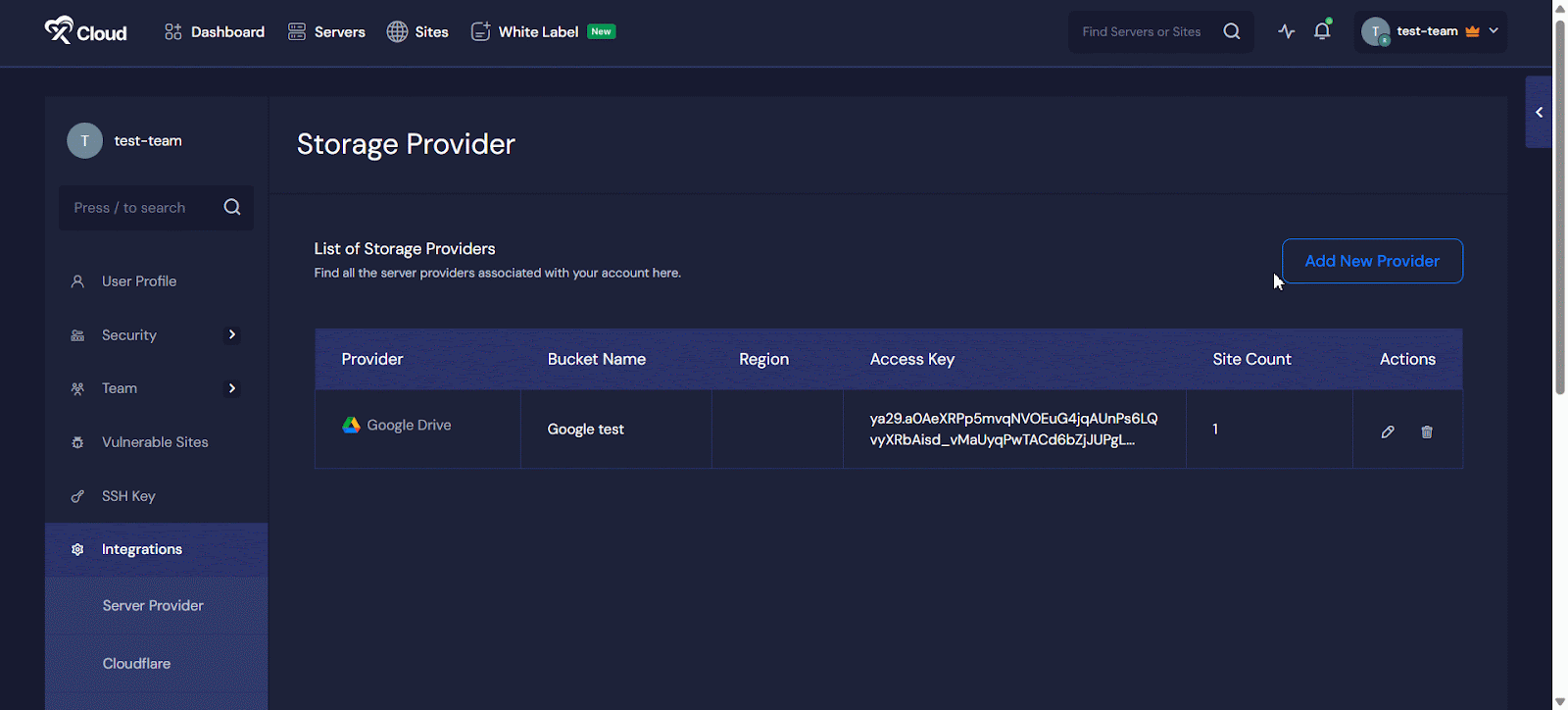Open Servers from the top menu

click(326, 31)
